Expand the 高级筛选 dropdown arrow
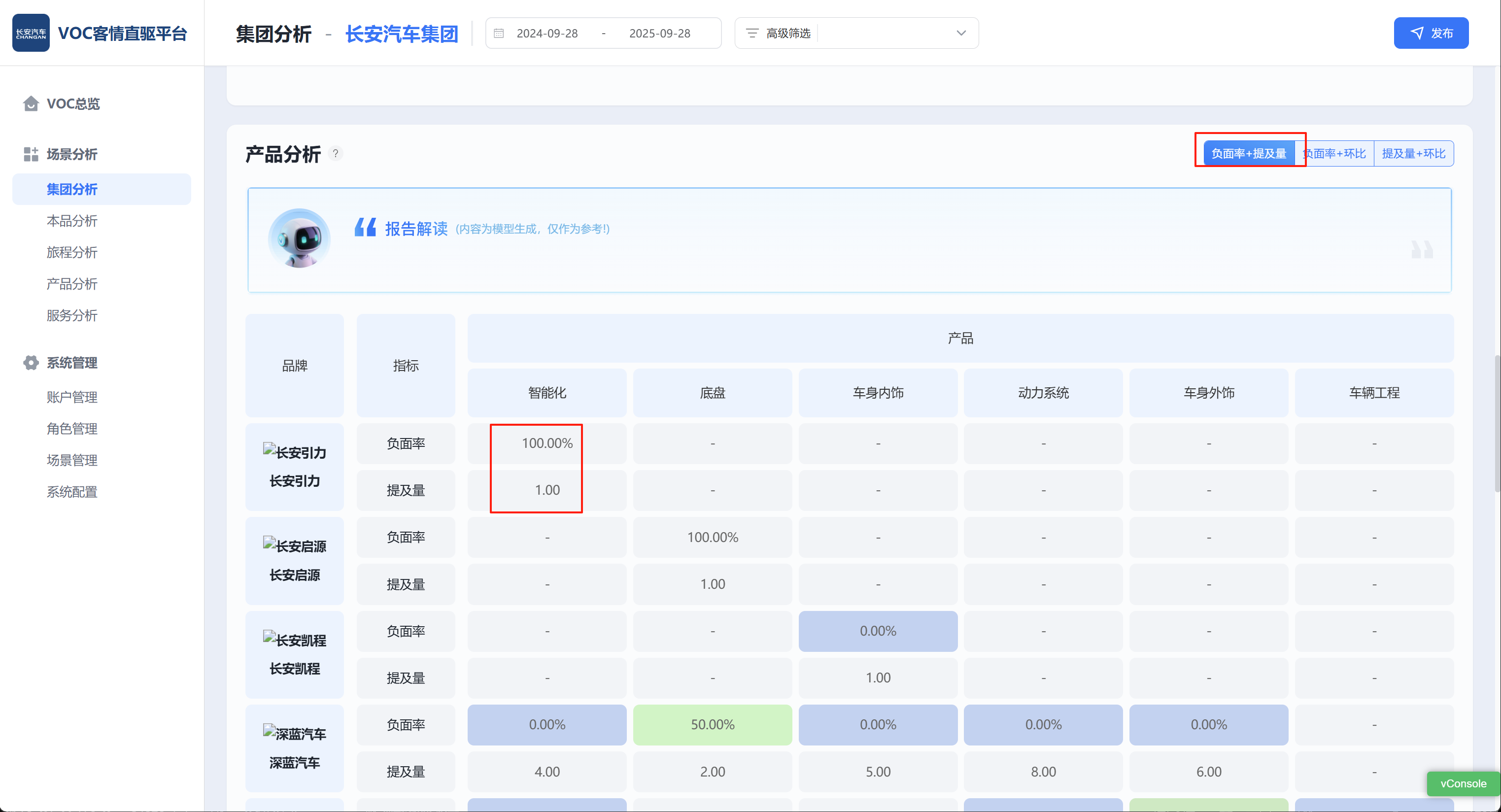 pos(961,34)
